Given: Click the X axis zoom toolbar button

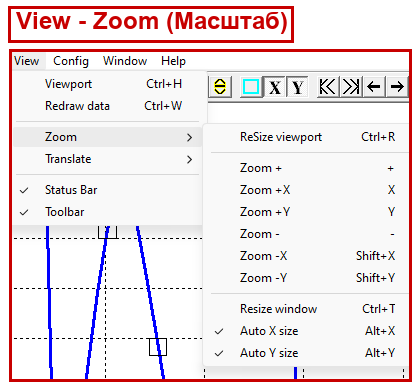Looking at the screenshot, I should point(275,87).
